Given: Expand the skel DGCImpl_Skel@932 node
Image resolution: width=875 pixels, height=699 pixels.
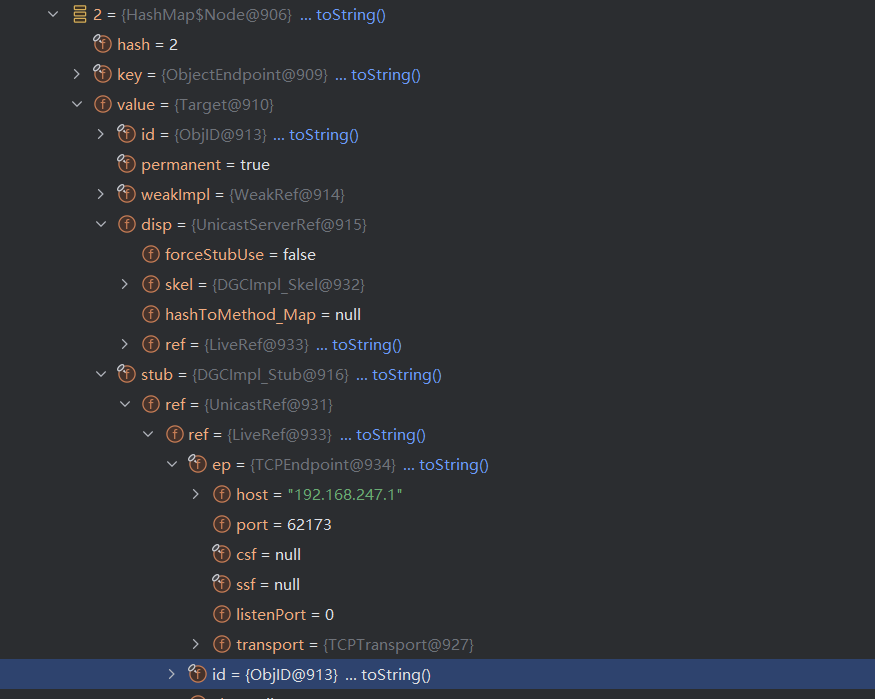Looking at the screenshot, I should point(125,284).
